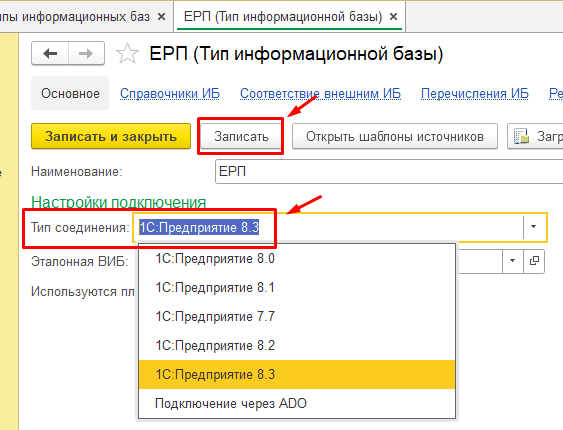
Task: Open the Эталонная ВИБ dropdown arrow
Action: (512, 261)
